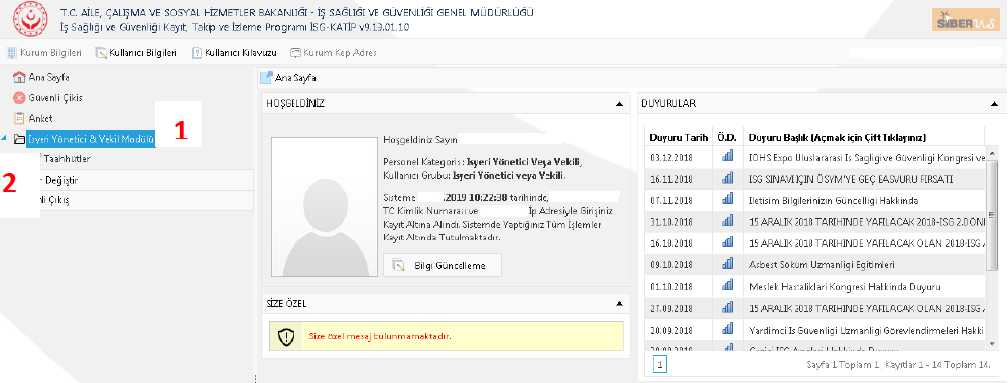The image size is (1008, 383).
Task: Select Asbest Söküm Uzmanligi Egitimleri announcement
Action: pos(814,265)
